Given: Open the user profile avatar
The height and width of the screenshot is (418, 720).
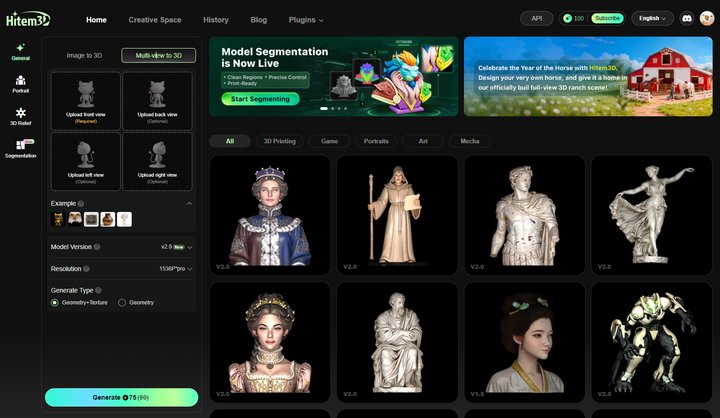Looking at the screenshot, I should 707,18.
